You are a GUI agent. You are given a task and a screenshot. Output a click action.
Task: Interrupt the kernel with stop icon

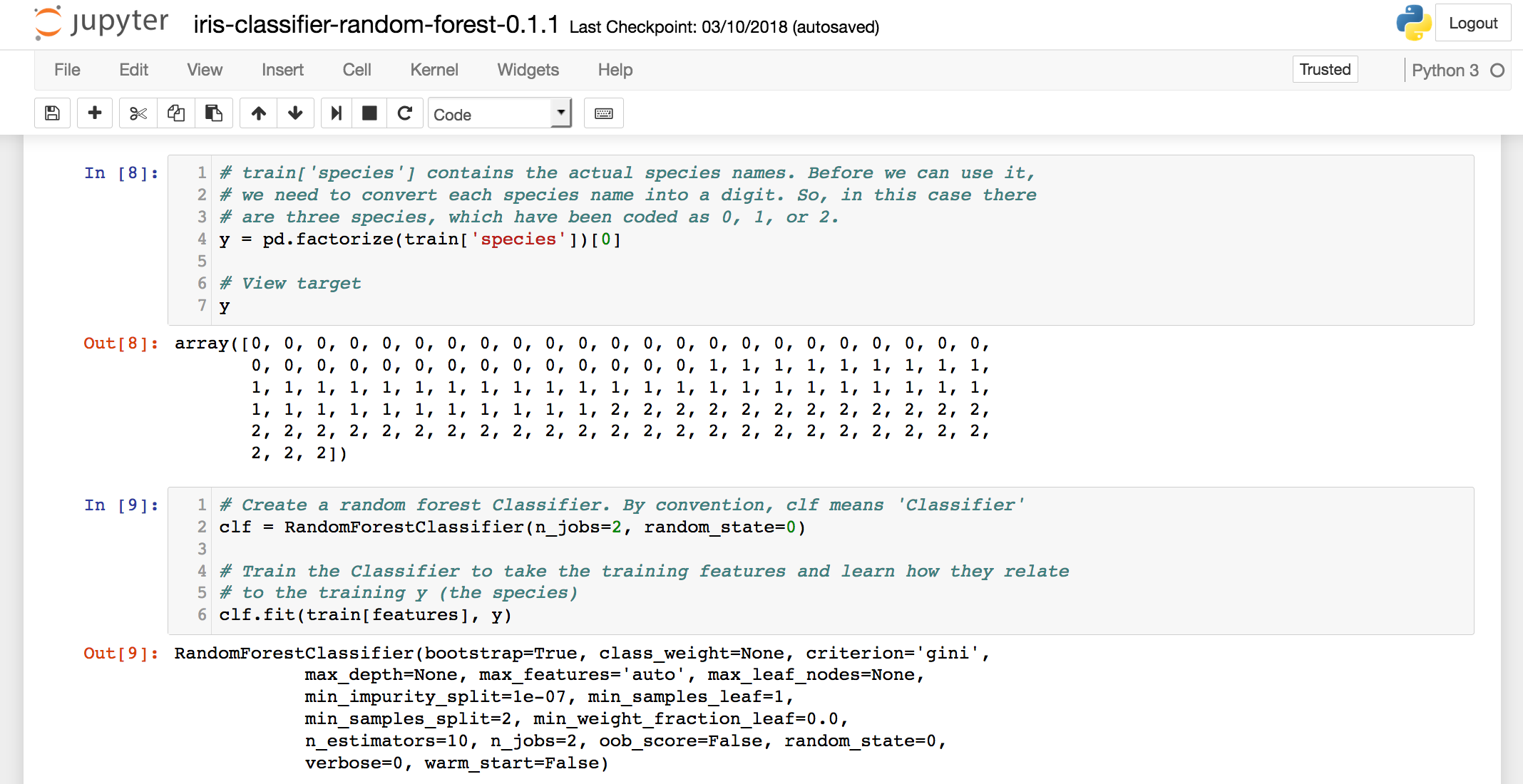pos(369,113)
